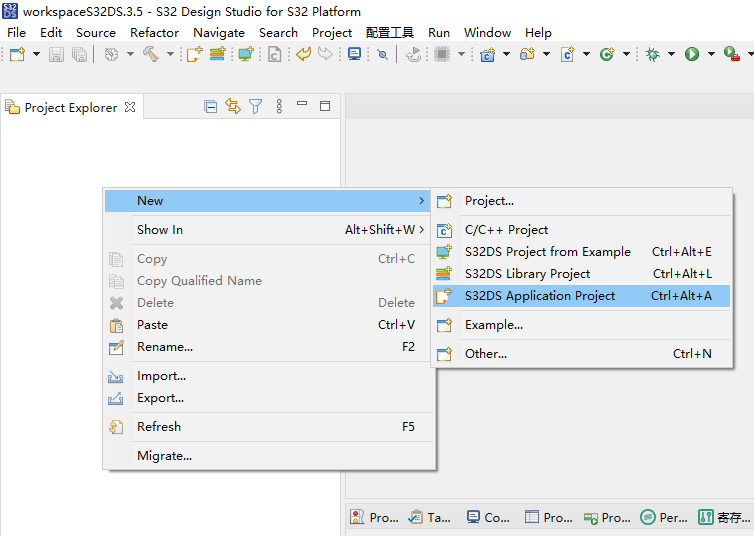Choose Export... in the context menu
754x536 pixels.
pyautogui.click(x=267, y=398)
